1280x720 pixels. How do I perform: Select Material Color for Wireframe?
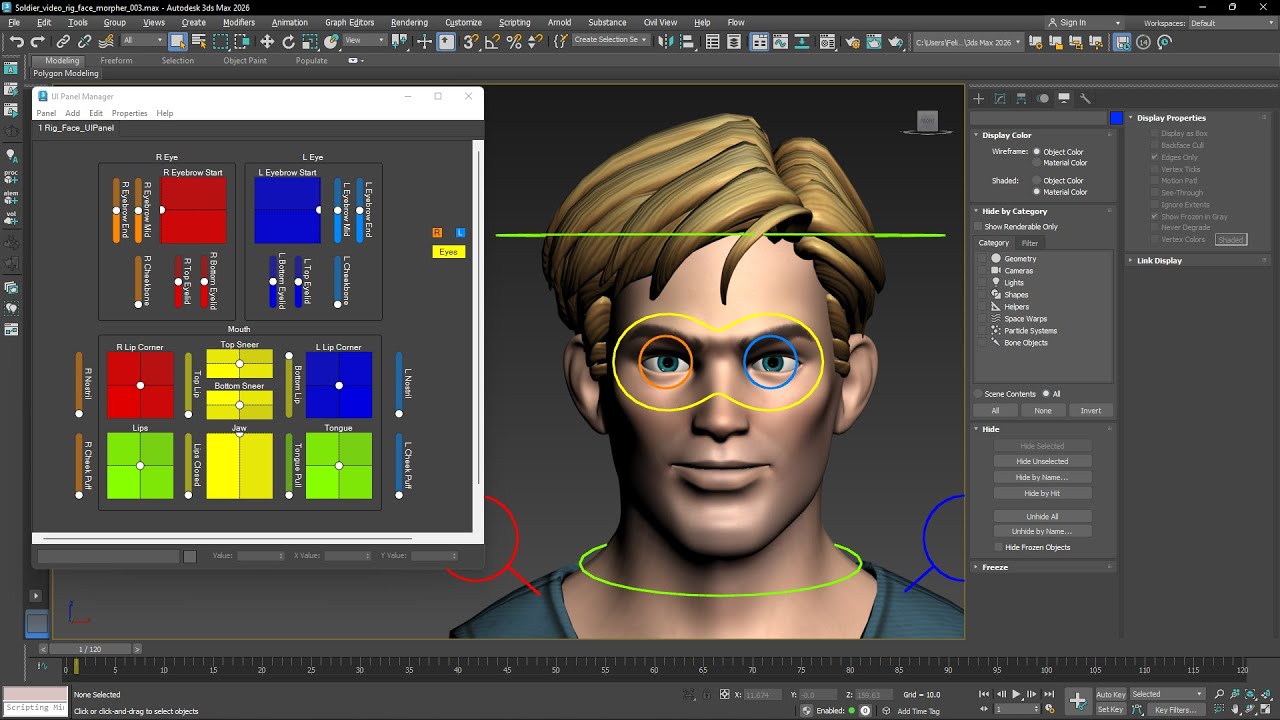pos(1037,163)
